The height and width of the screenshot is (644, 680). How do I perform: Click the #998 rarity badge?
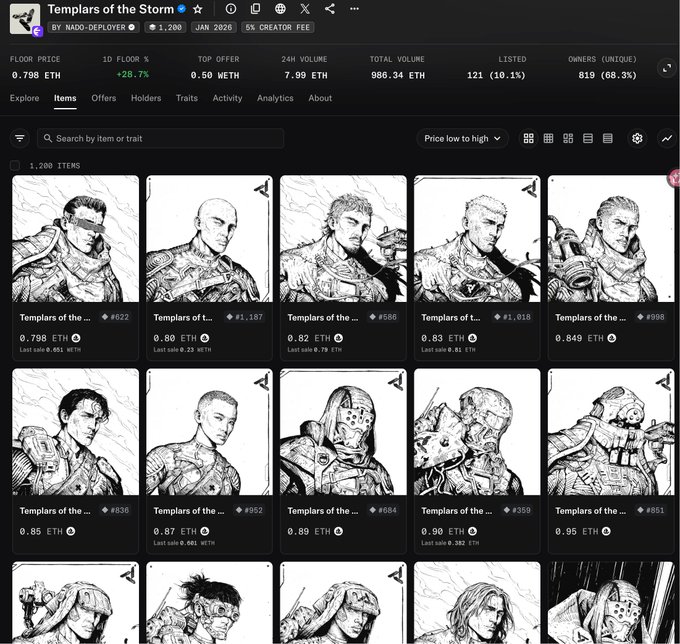click(x=651, y=317)
